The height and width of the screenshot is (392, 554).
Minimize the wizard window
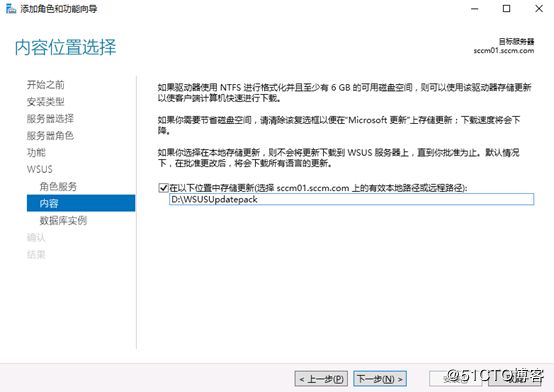tap(475, 9)
